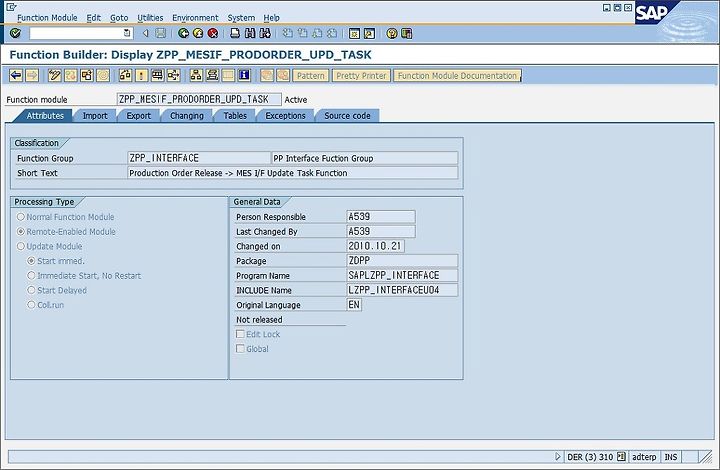Select the Attributes tab
This screenshot has height=470, width=720.
coord(45,116)
